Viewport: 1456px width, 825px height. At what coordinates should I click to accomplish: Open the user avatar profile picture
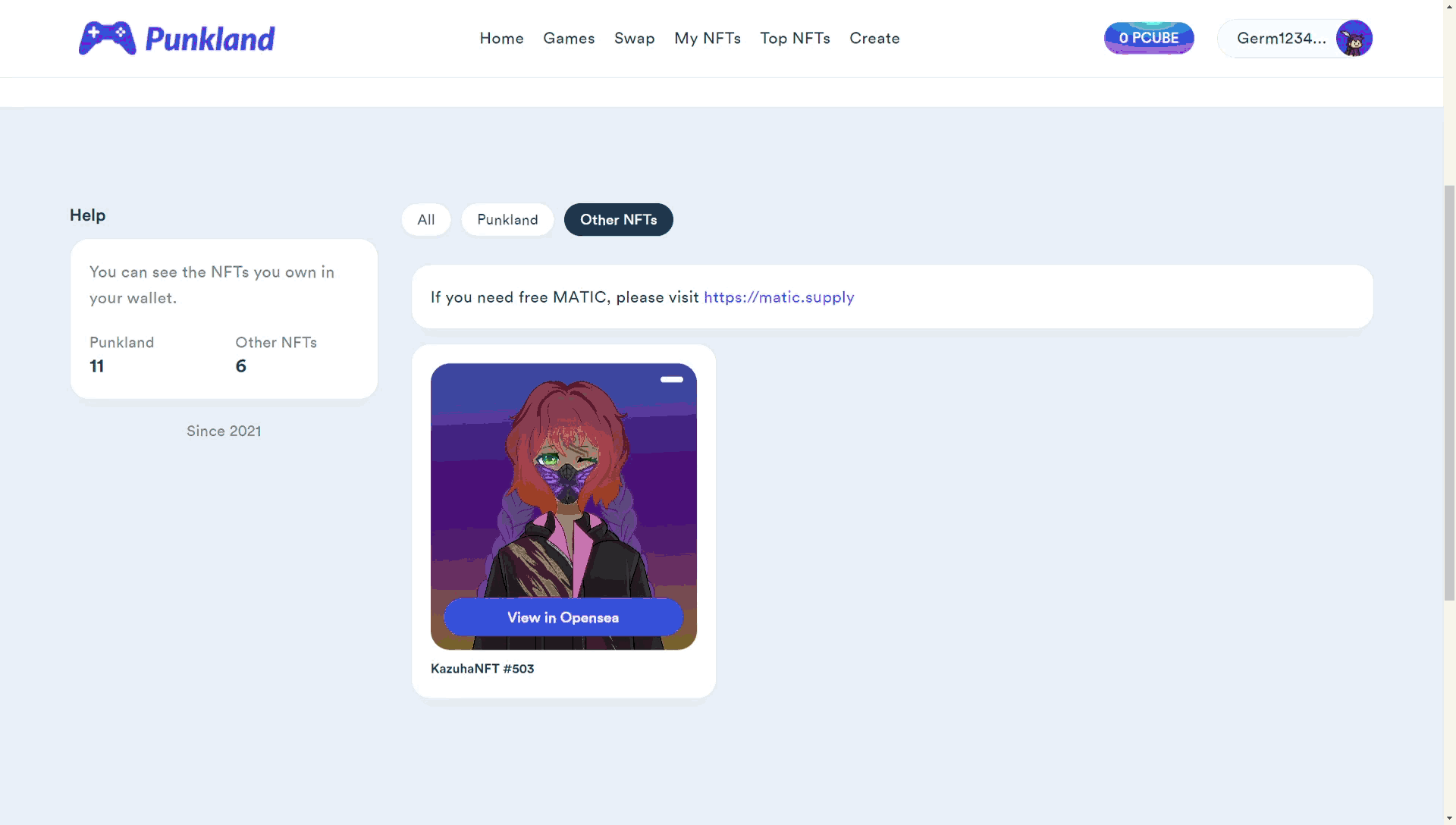[1354, 39]
